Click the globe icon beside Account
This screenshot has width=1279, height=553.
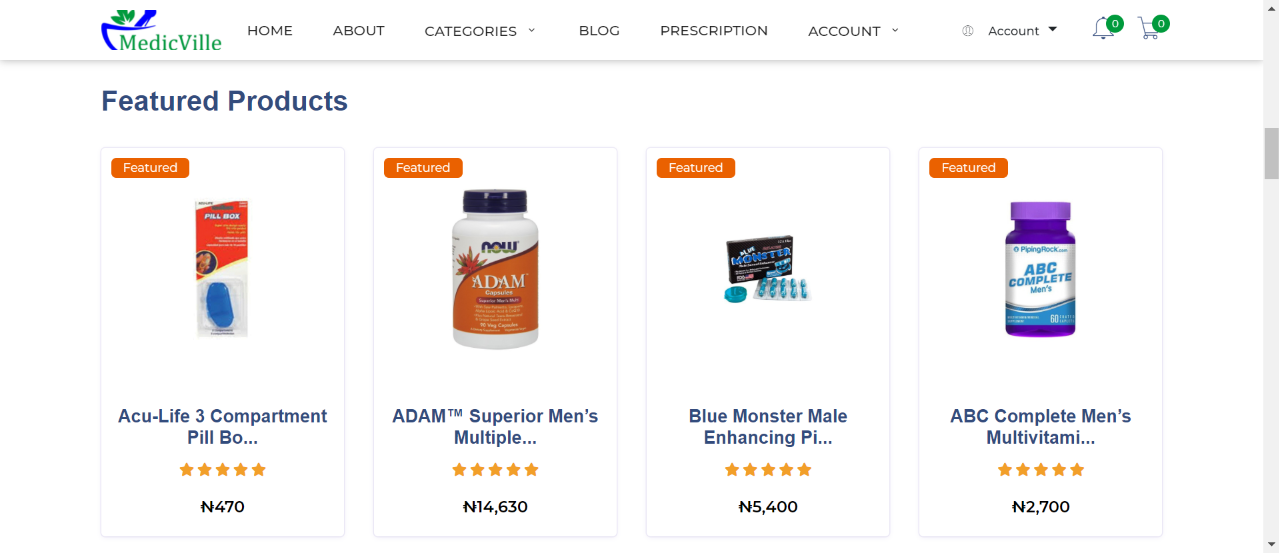(x=967, y=31)
